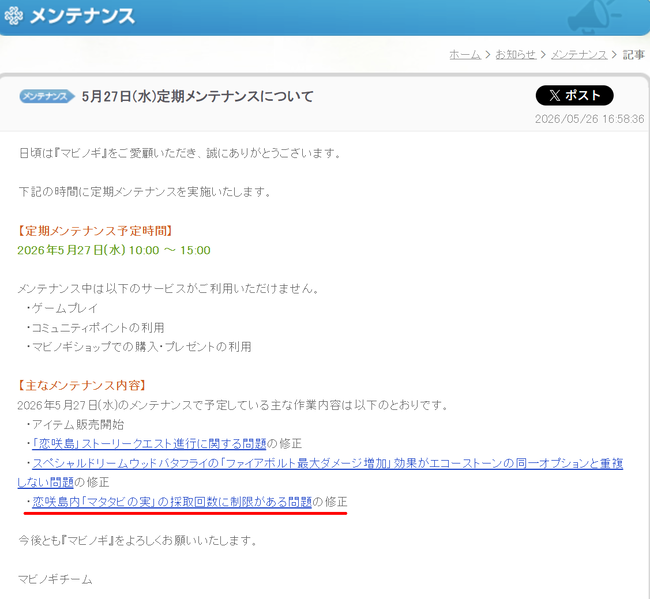Click the 記事 breadcrumb text

633,55
